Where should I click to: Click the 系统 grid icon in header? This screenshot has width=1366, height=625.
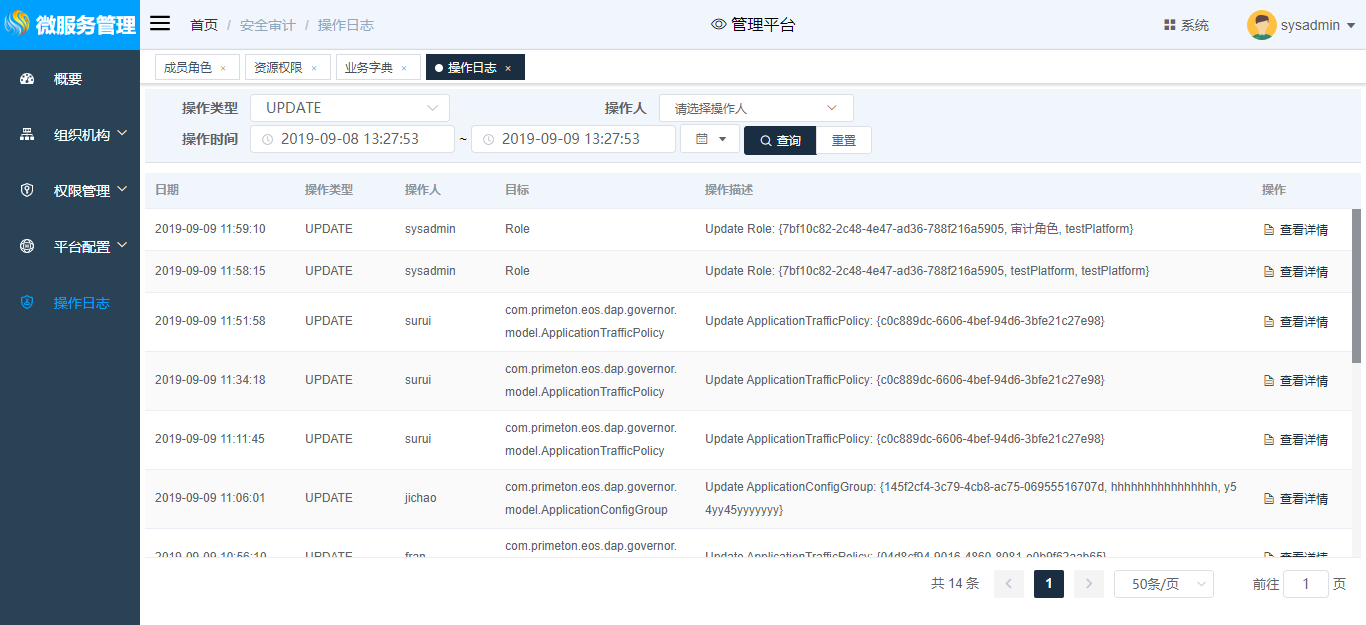click(1169, 25)
